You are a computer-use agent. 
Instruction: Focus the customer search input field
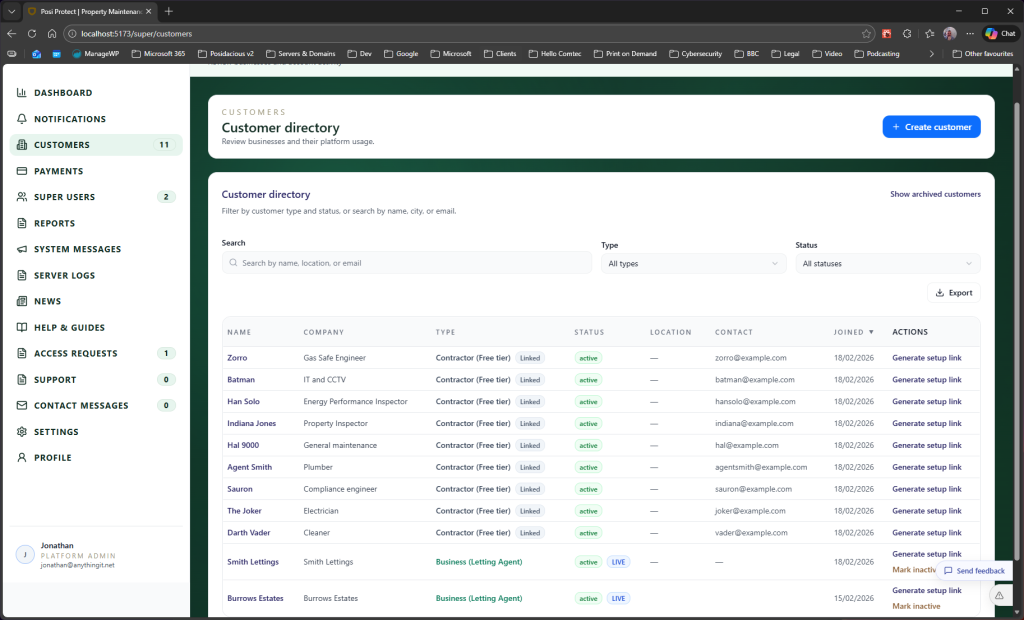pyautogui.click(x=407, y=263)
